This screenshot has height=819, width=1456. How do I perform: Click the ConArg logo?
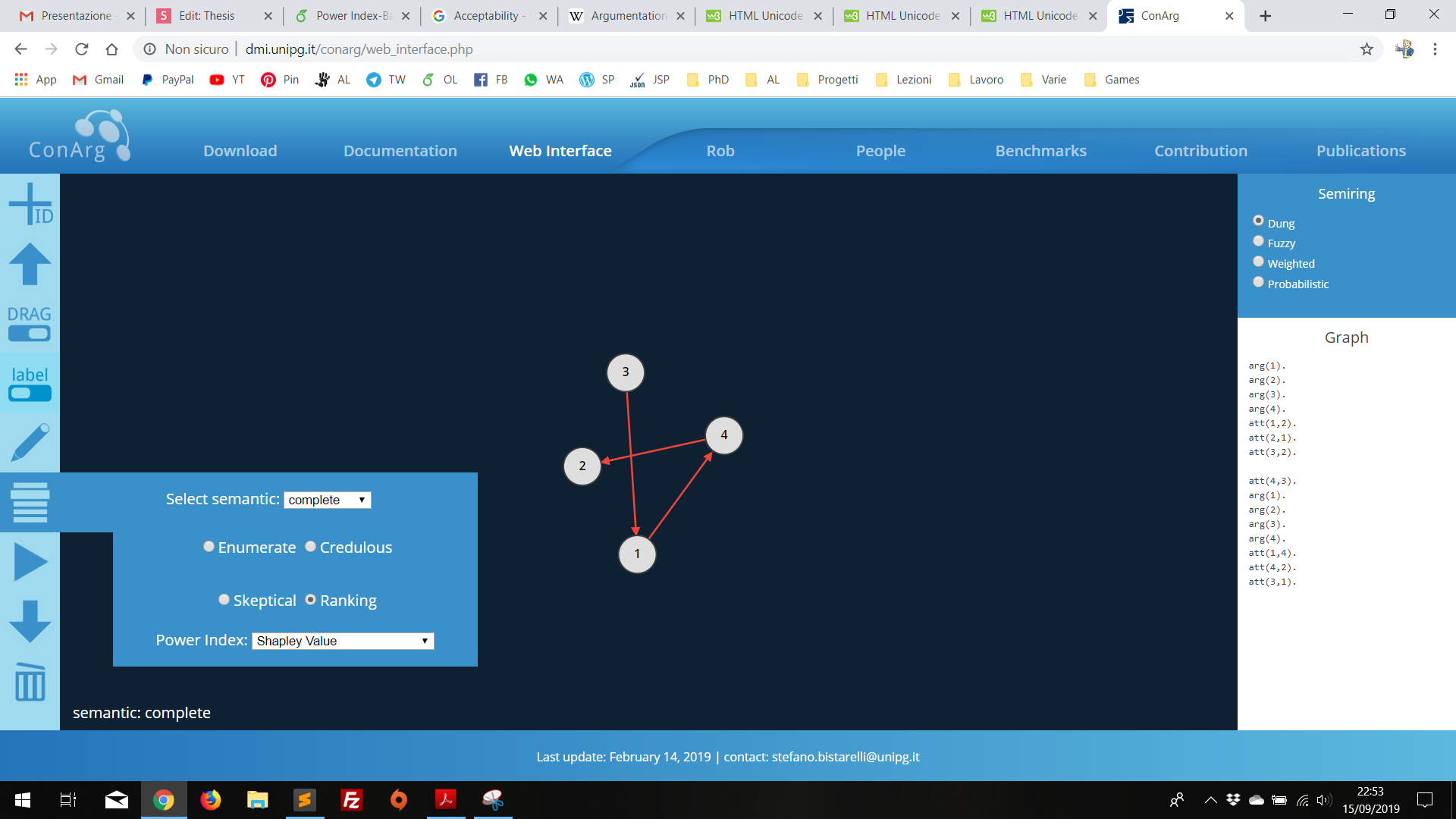80,136
